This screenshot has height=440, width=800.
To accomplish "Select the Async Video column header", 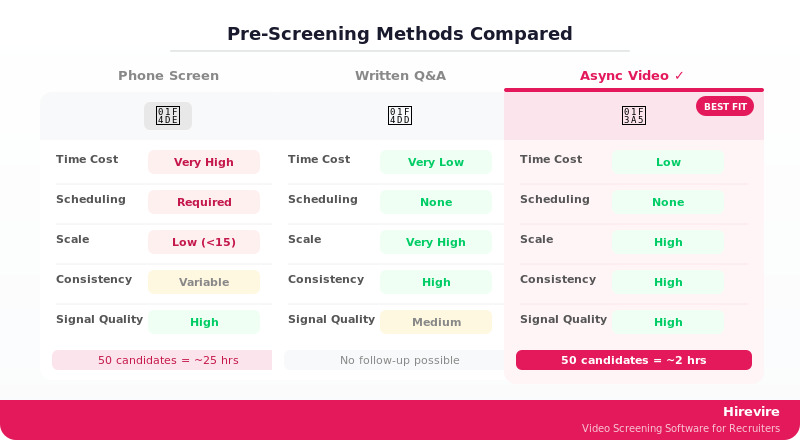I will (632, 76).
